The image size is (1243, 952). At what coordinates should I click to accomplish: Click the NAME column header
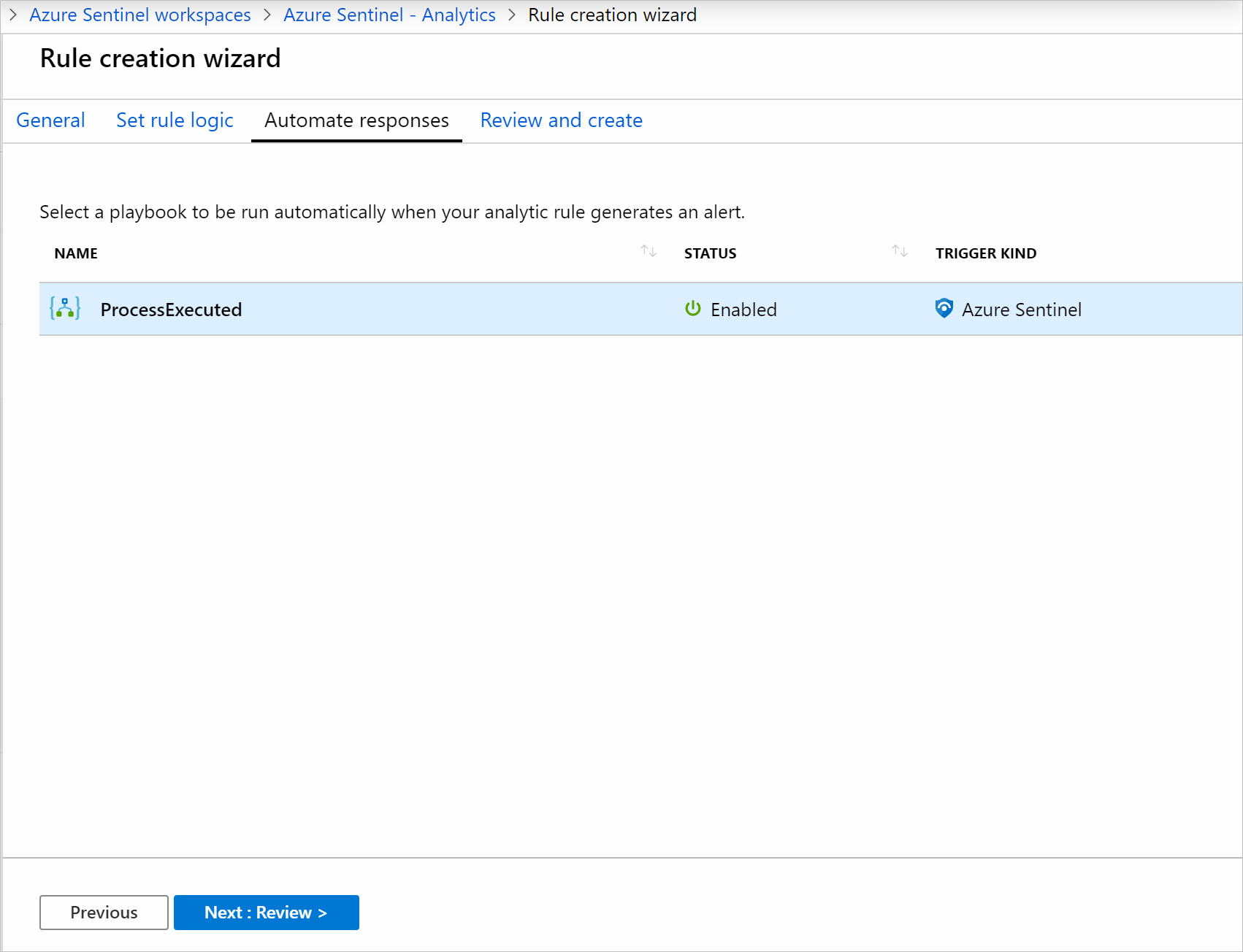point(76,253)
